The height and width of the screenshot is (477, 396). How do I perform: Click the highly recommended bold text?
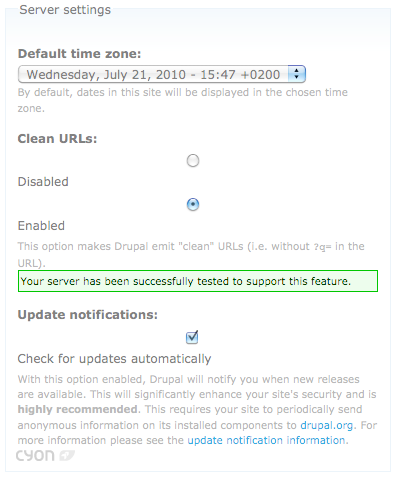point(78,409)
